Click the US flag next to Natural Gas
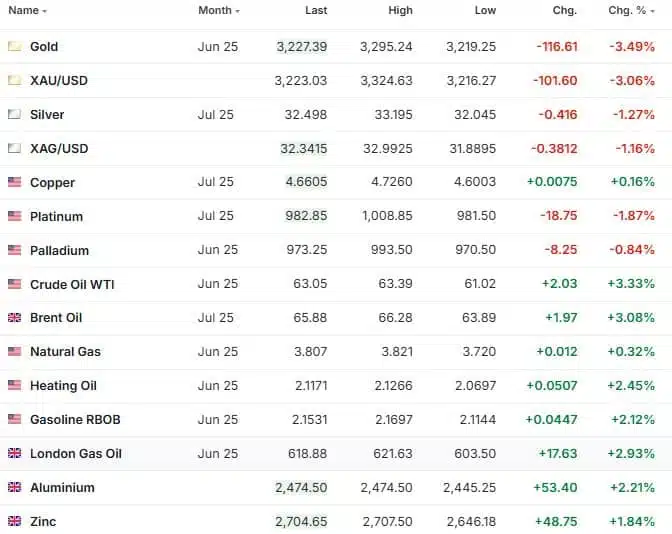672x534 pixels. point(14,352)
